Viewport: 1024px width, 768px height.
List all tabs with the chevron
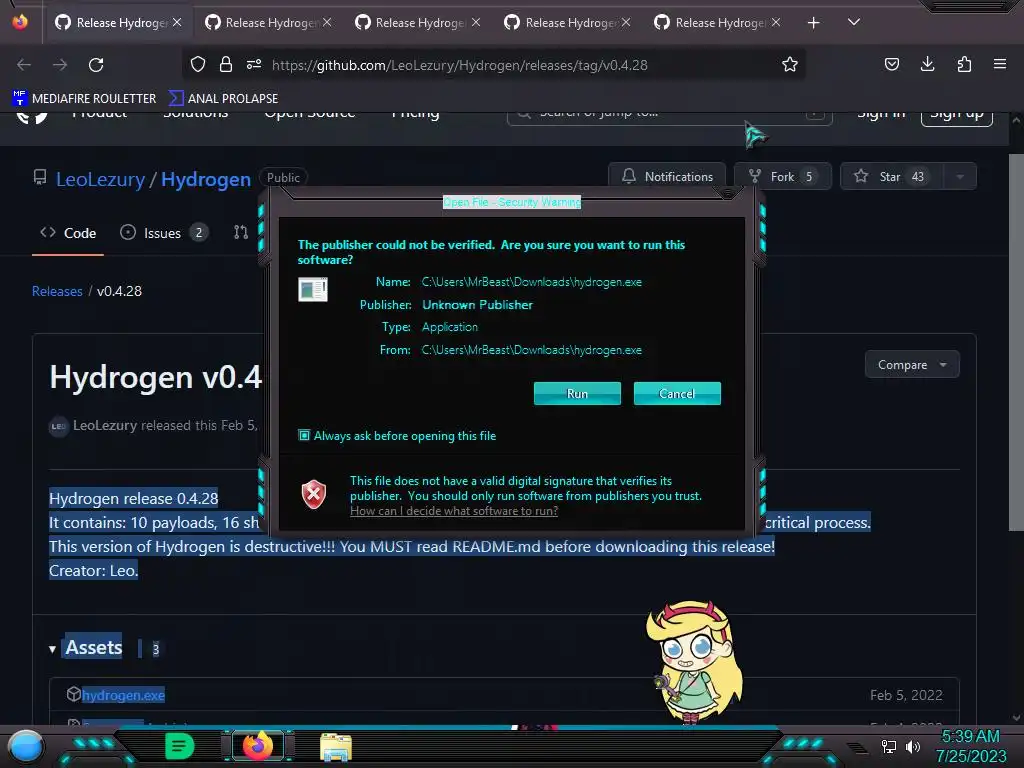click(x=854, y=22)
